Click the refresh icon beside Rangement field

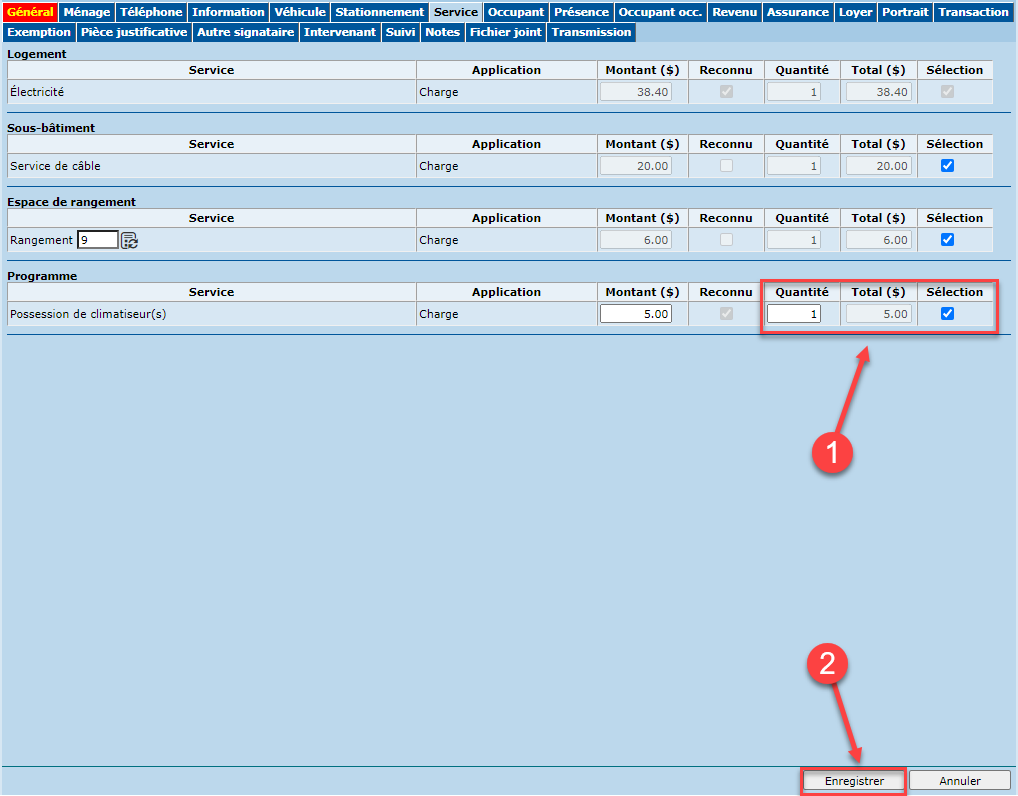pyautogui.click(x=129, y=240)
